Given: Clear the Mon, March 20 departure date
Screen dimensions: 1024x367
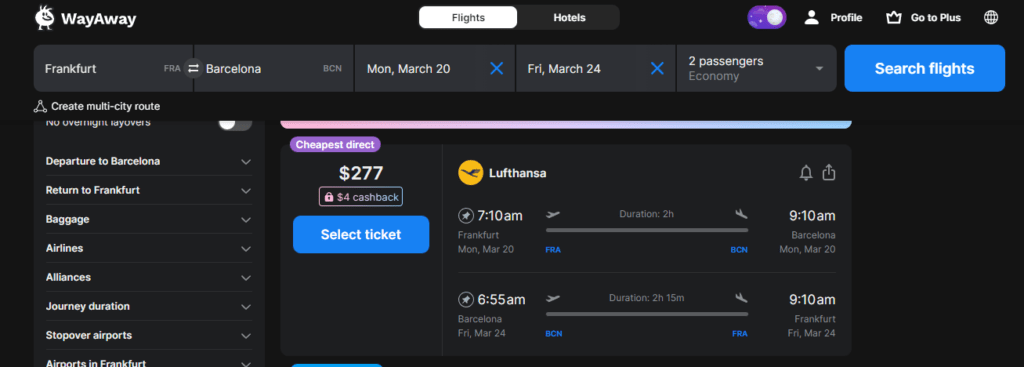Looking at the screenshot, I should (x=496, y=69).
